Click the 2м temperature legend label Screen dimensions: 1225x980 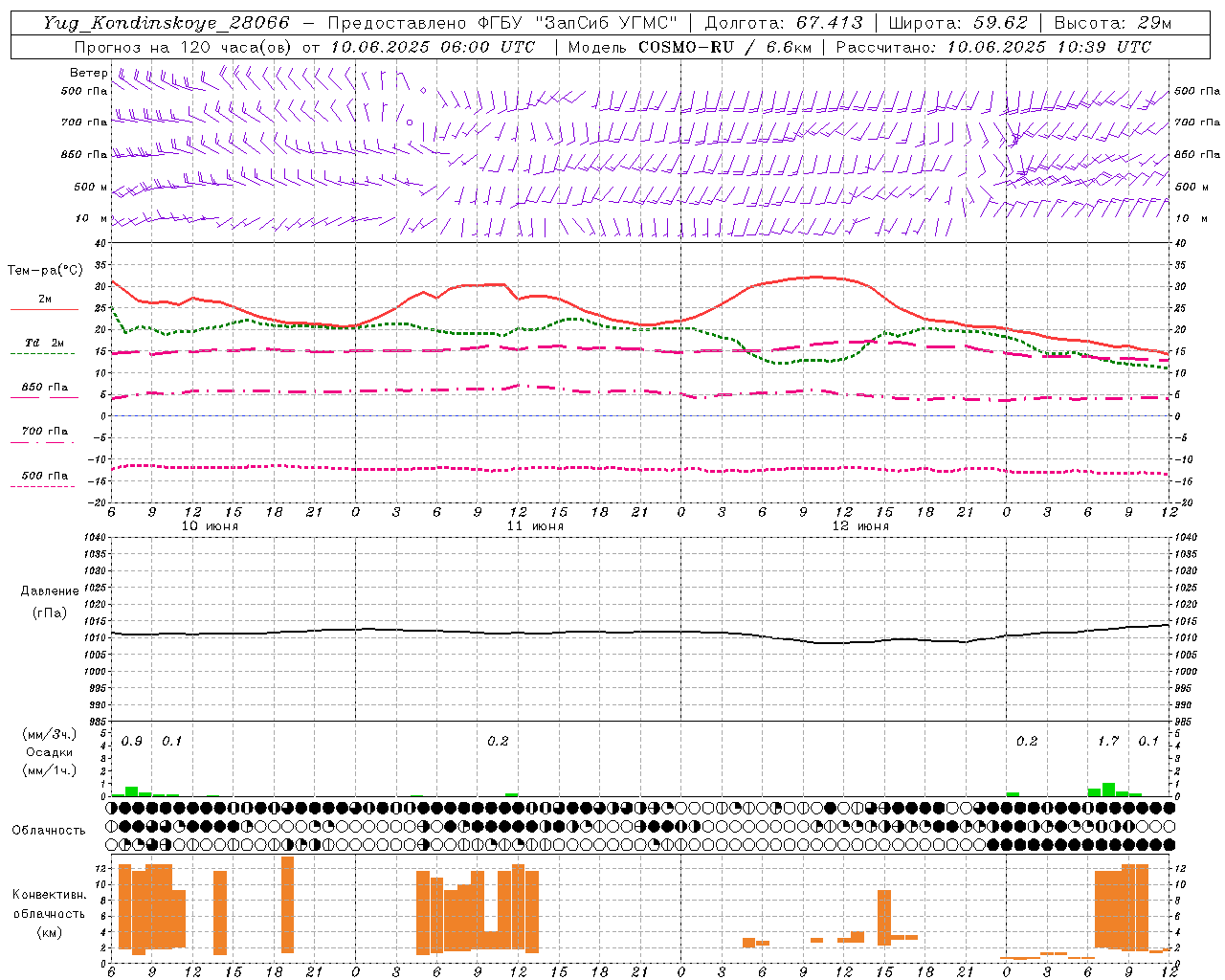[x=45, y=299]
